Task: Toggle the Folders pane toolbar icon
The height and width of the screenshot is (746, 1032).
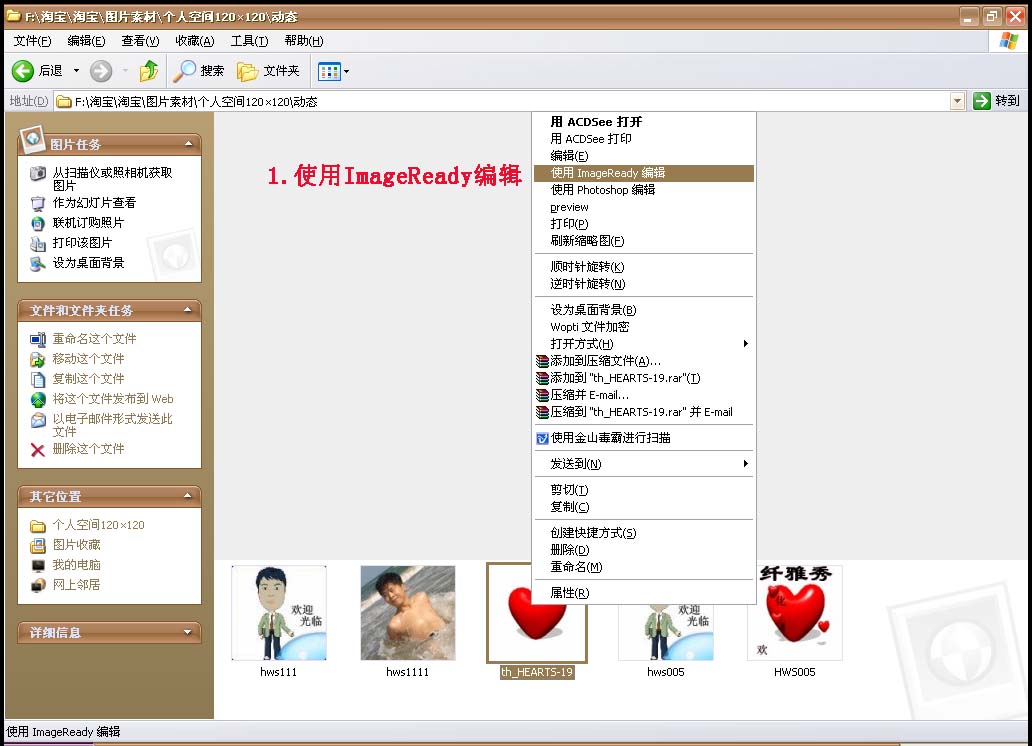Action: 247,71
